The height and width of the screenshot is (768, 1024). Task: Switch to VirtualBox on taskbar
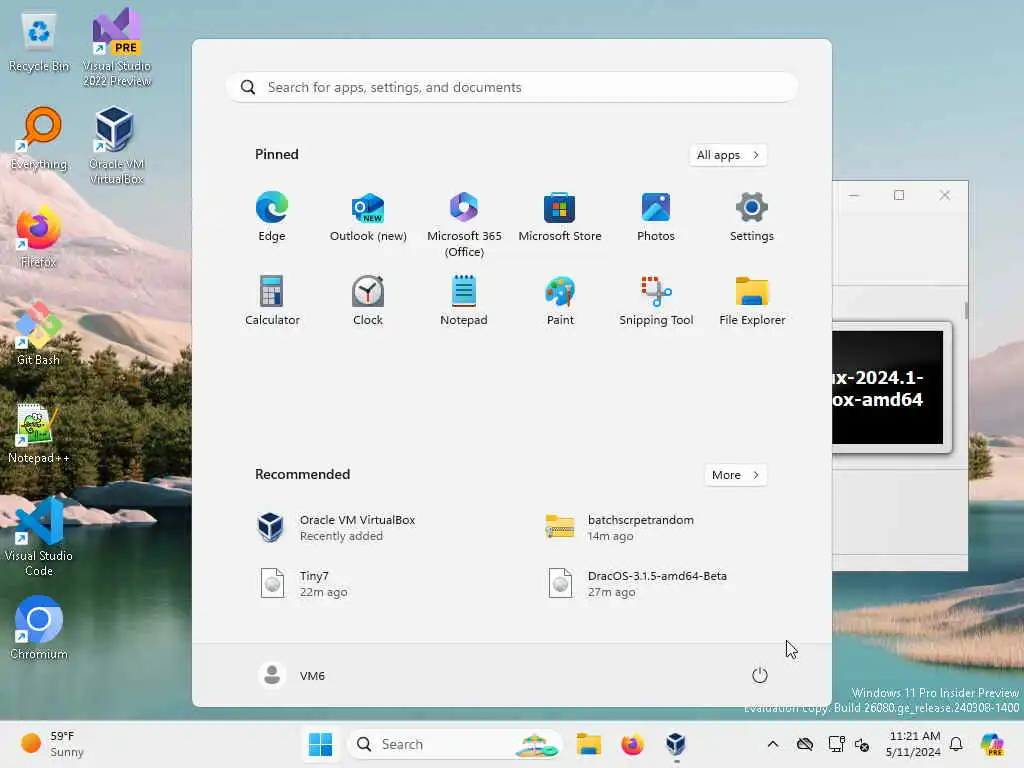(x=676, y=744)
